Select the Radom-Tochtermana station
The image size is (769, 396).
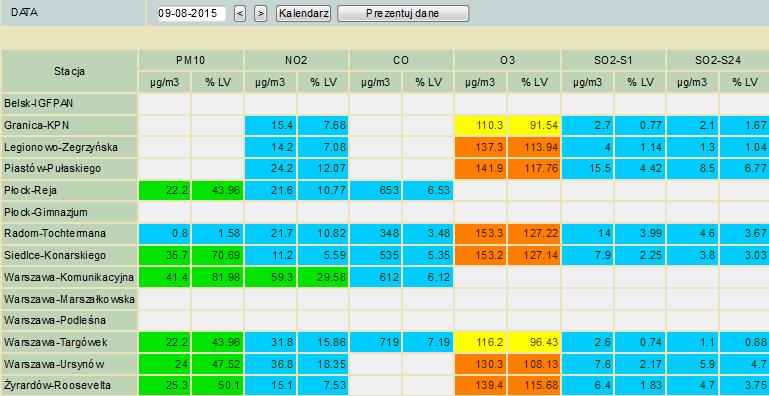(69, 234)
